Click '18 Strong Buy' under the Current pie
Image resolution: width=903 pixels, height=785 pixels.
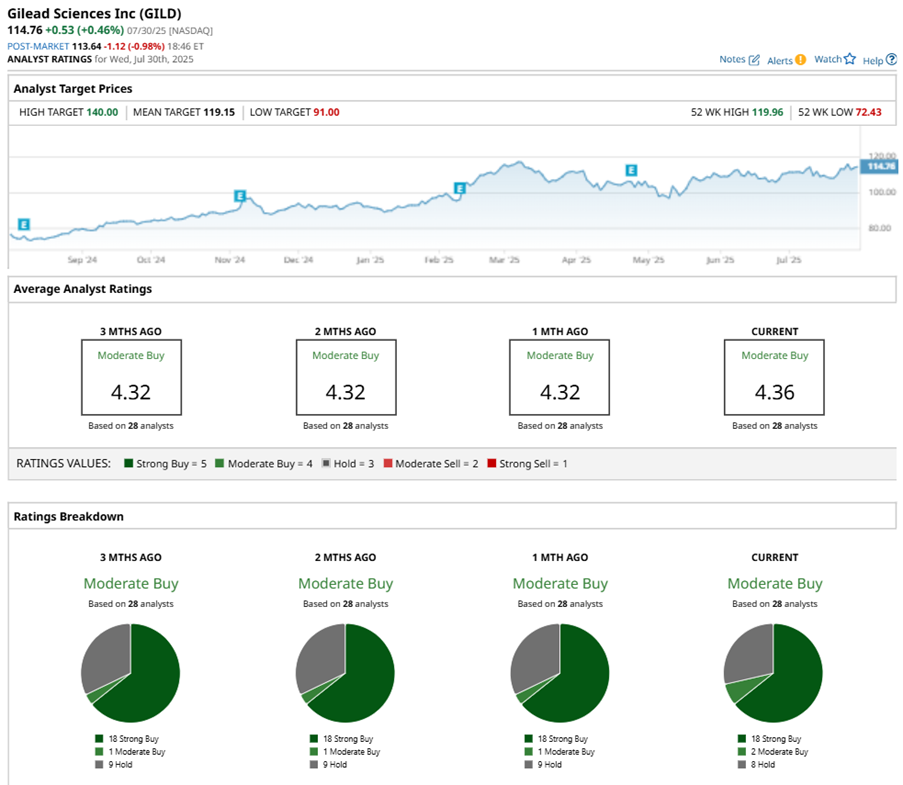pos(770,738)
